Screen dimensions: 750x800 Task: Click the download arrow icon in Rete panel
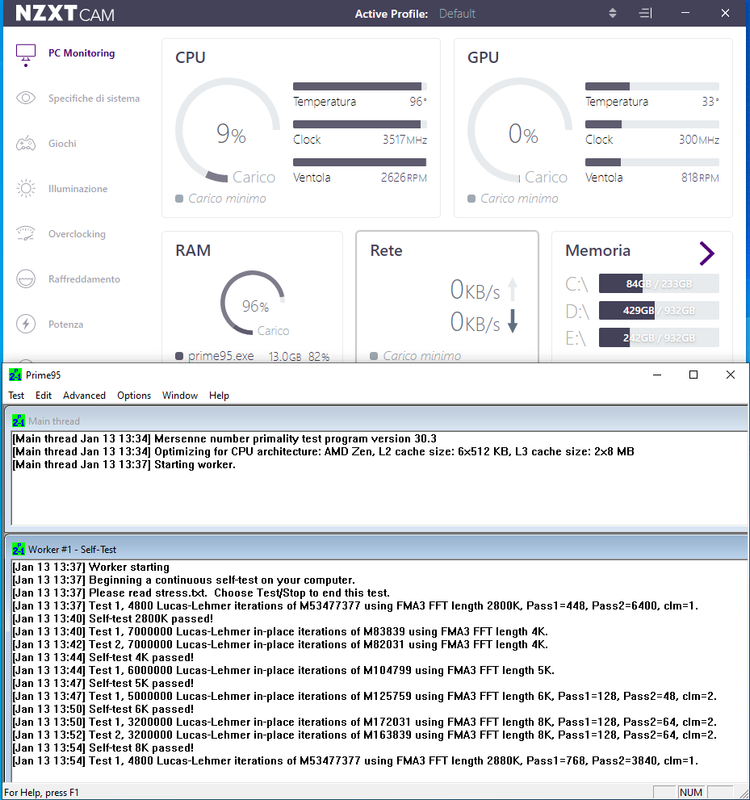coord(513,321)
